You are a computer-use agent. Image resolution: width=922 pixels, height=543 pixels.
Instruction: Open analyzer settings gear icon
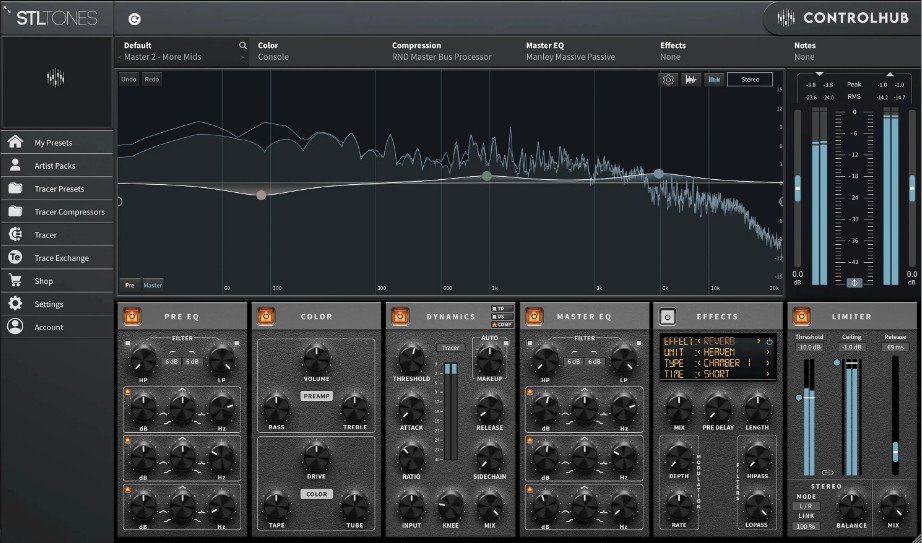[667, 79]
